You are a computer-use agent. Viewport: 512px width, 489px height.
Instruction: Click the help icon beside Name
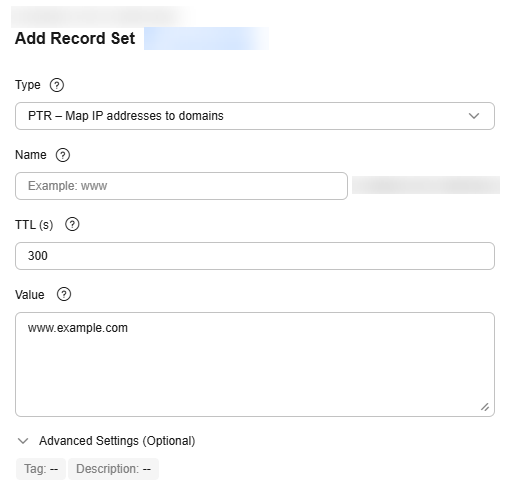[x=63, y=155]
